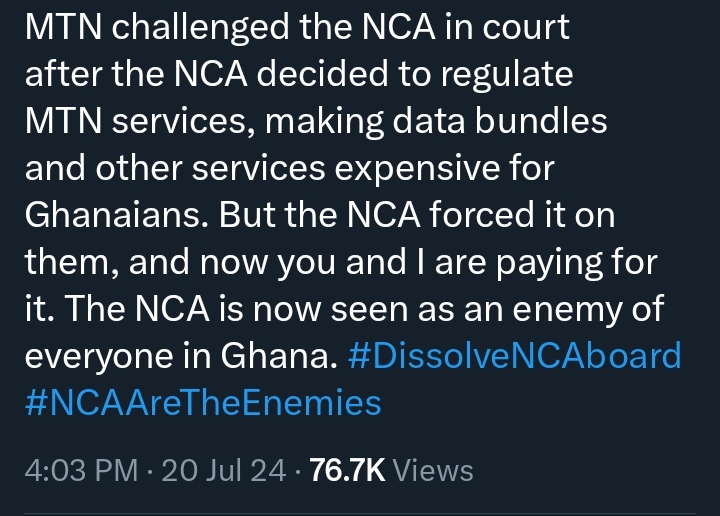Open the 76.7K view count
Viewport: 720px width, 516px height.
[347, 471]
